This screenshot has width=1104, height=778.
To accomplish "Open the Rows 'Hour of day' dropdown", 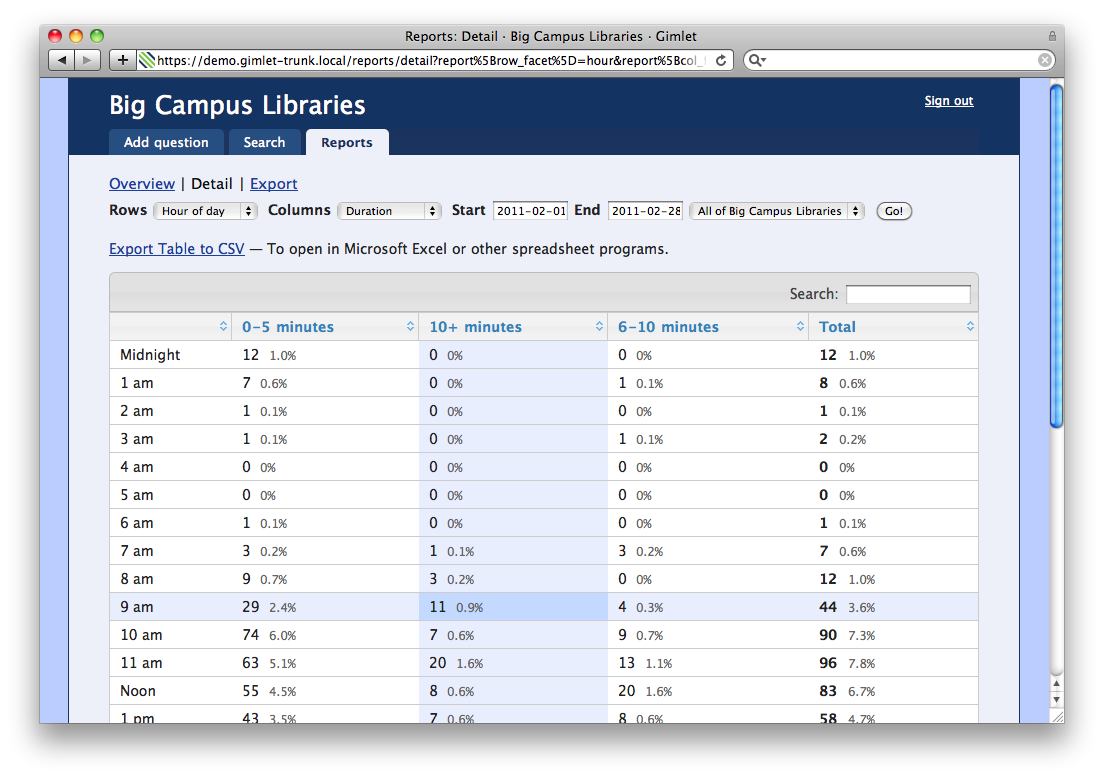I will 205,211.
